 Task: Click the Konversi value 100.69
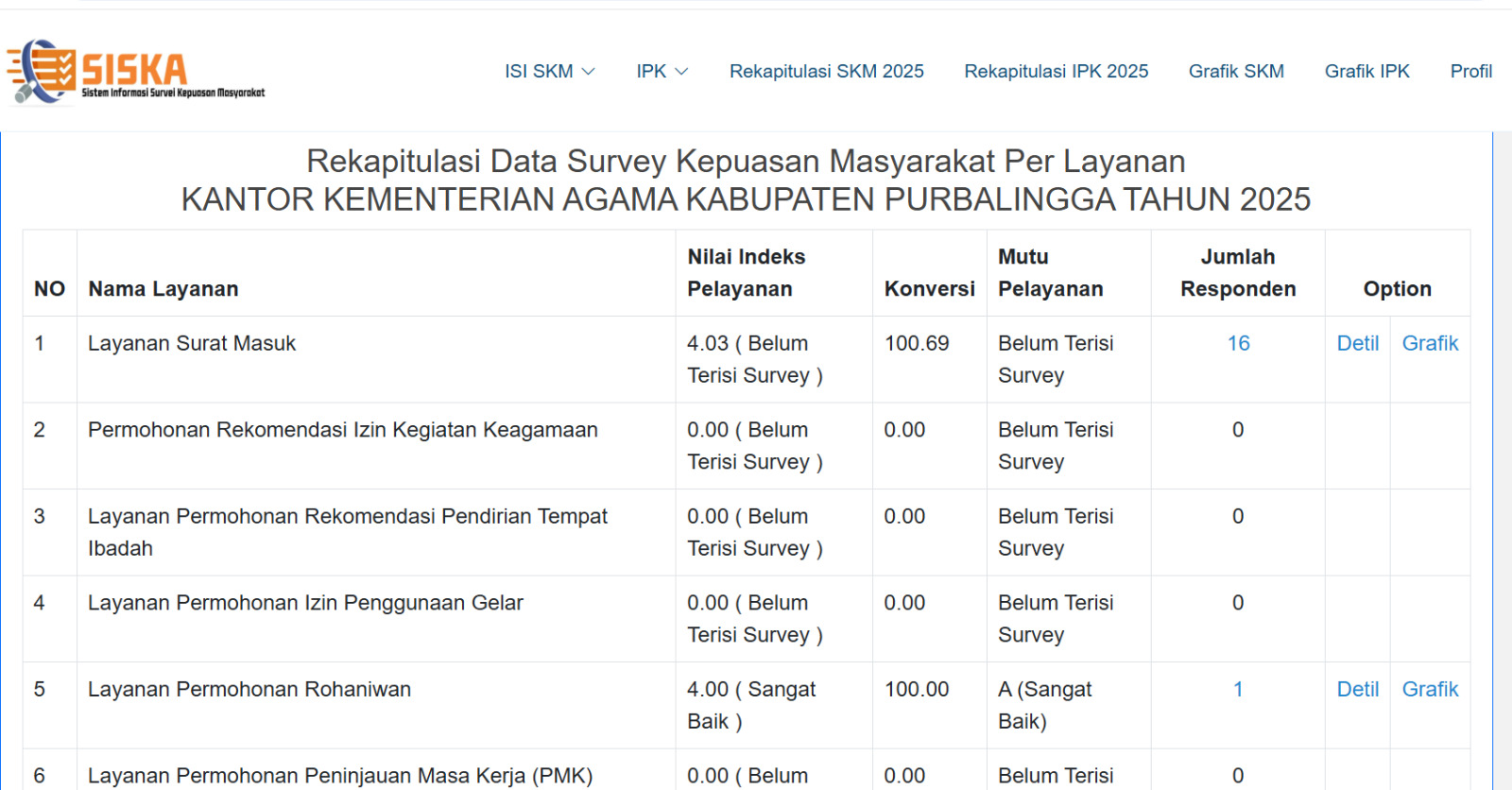[x=917, y=343]
